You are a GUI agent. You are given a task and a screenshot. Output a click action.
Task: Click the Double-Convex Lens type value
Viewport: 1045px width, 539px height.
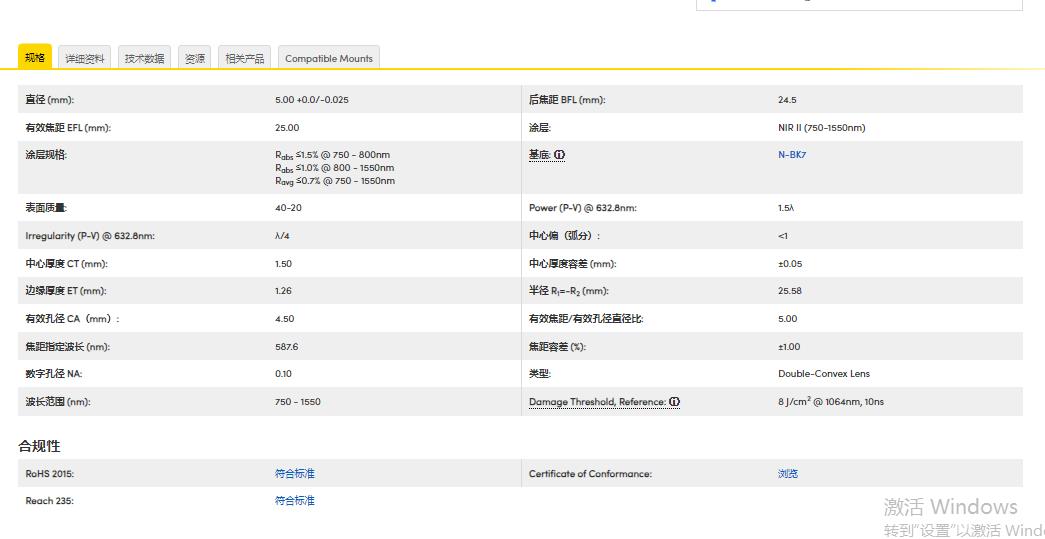pos(823,374)
